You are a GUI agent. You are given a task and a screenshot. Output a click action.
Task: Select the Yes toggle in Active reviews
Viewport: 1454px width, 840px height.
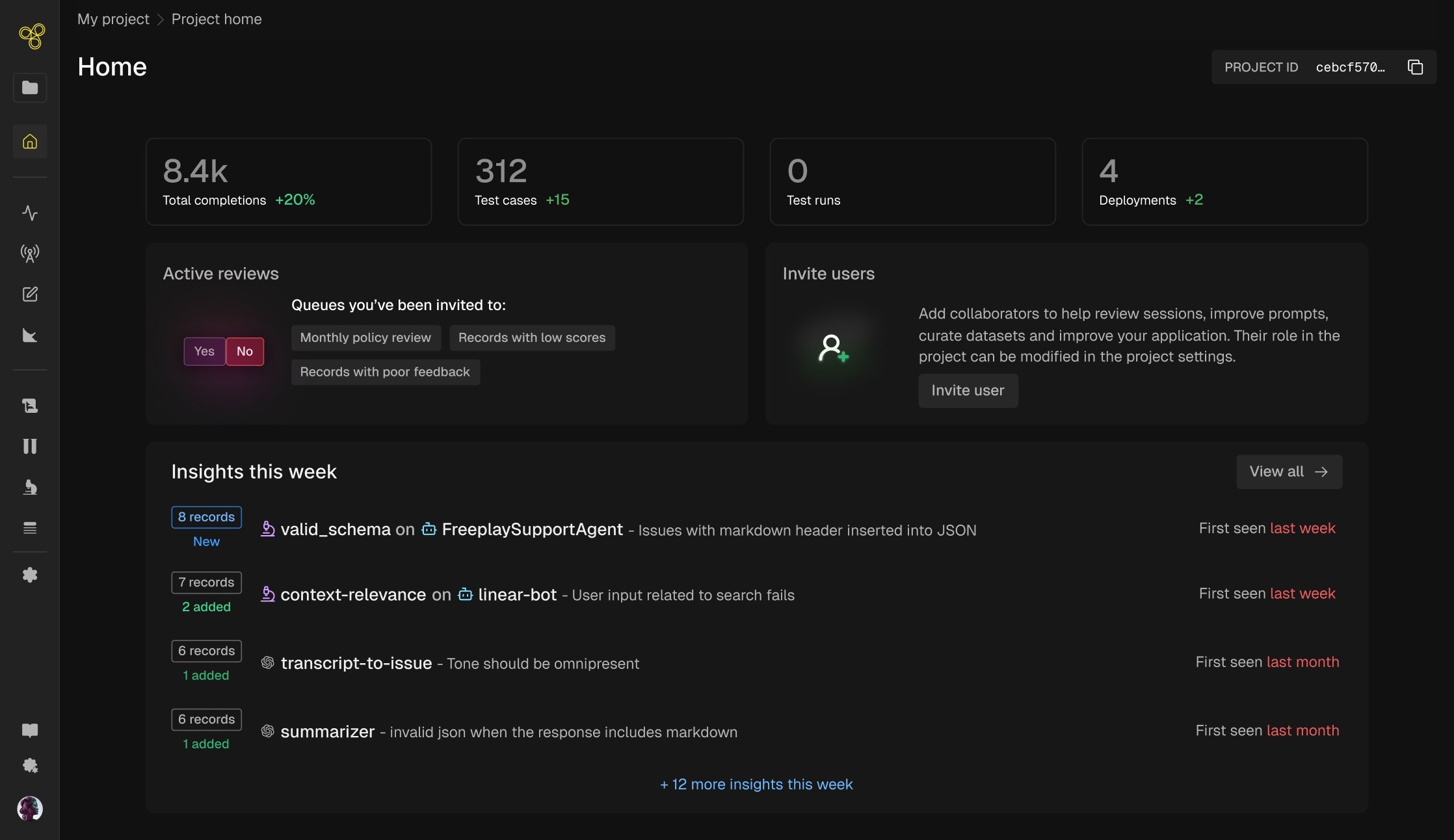[x=204, y=351]
